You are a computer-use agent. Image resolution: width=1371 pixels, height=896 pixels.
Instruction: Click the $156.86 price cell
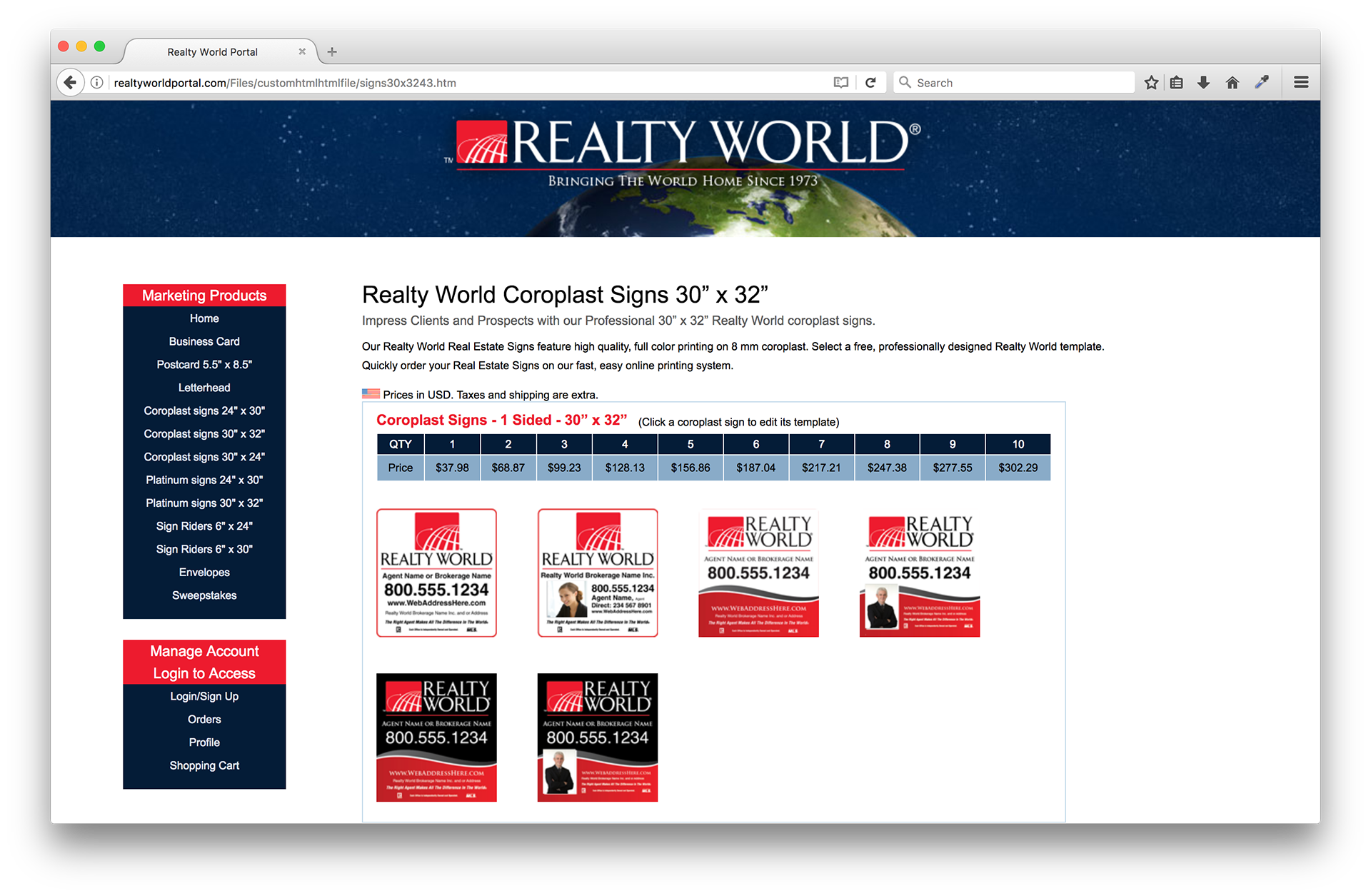690,468
